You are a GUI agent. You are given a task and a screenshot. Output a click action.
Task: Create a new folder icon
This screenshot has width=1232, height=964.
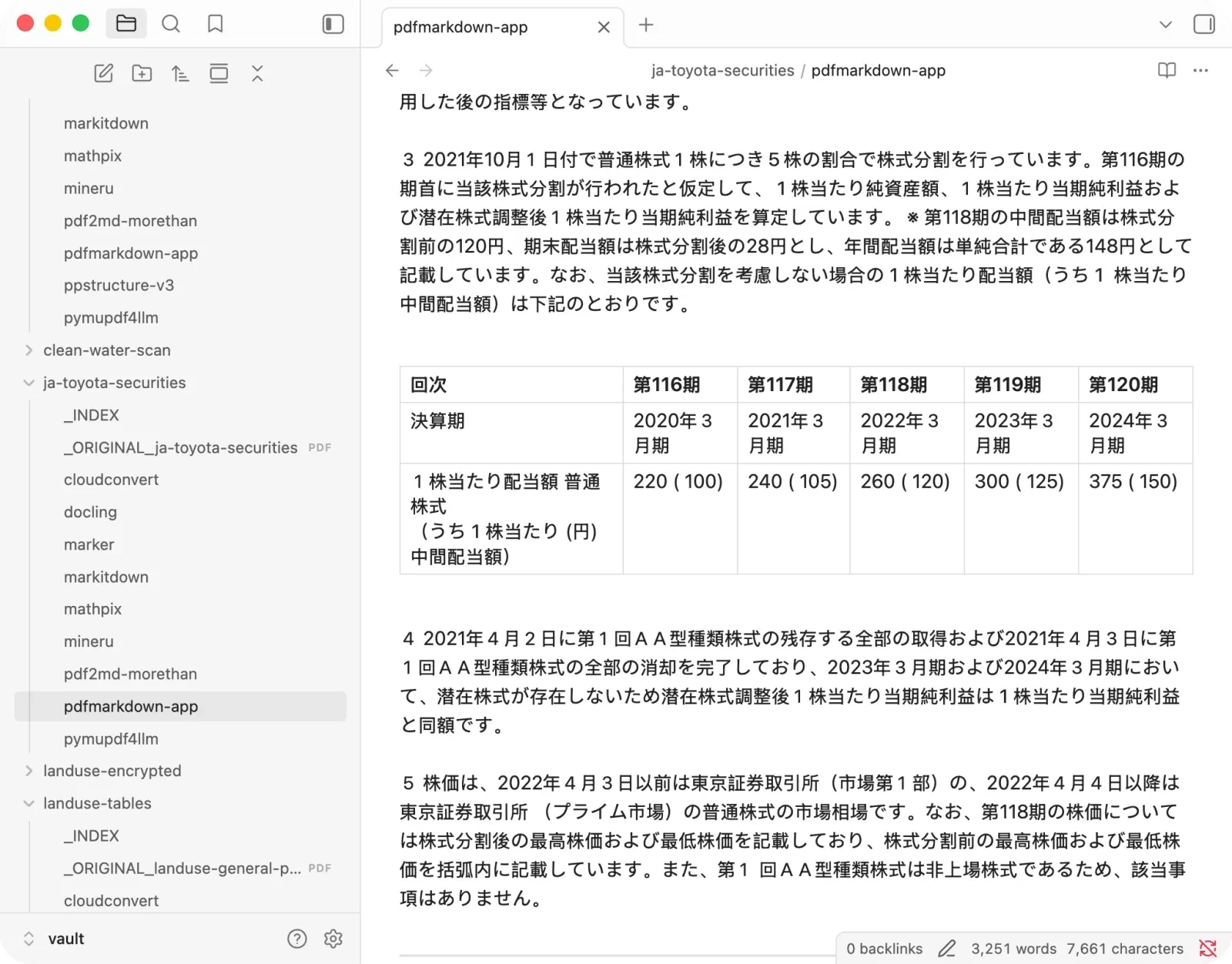(x=142, y=73)
